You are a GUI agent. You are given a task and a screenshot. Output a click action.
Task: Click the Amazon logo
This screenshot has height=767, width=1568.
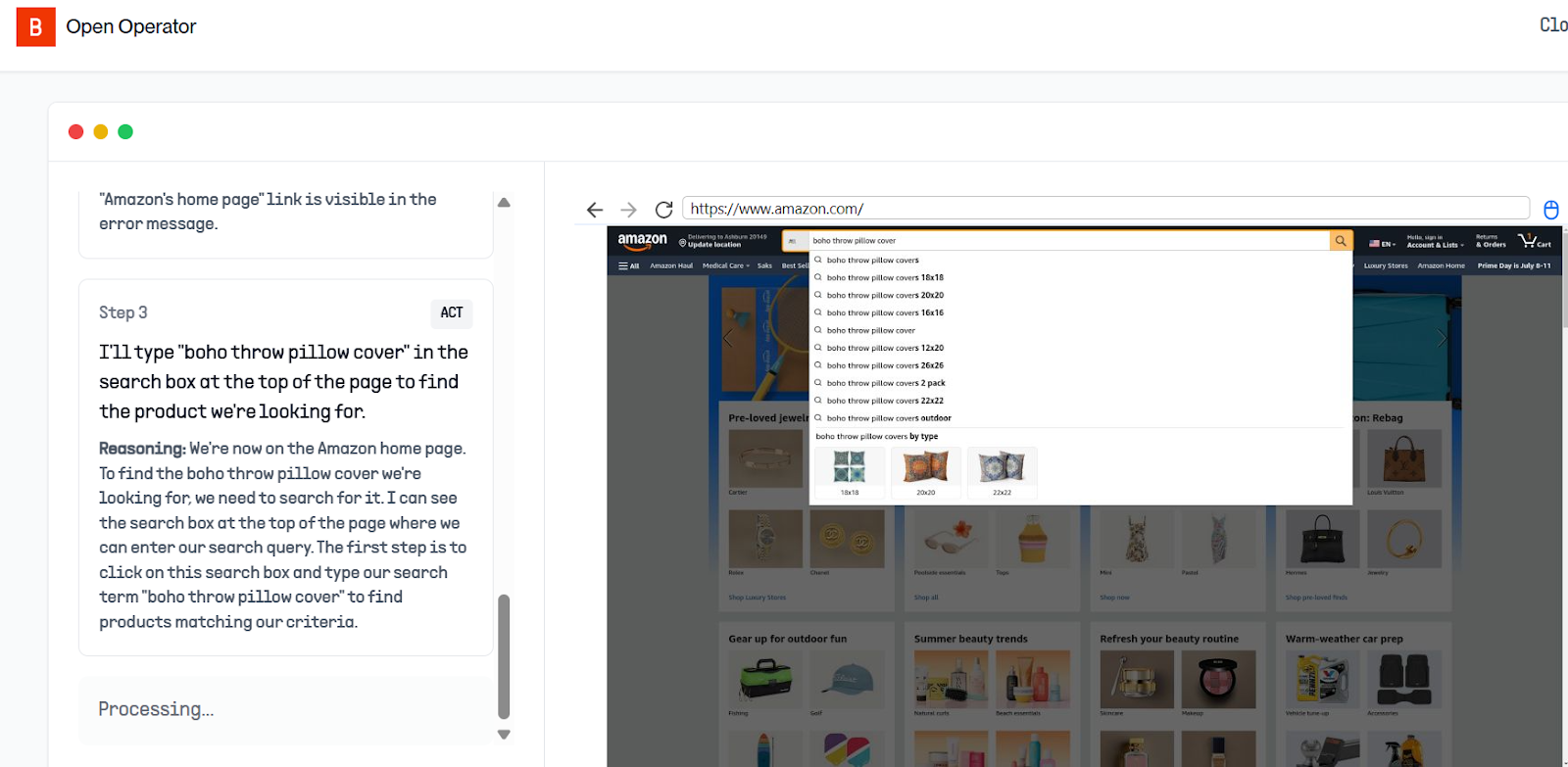(642, 240)
